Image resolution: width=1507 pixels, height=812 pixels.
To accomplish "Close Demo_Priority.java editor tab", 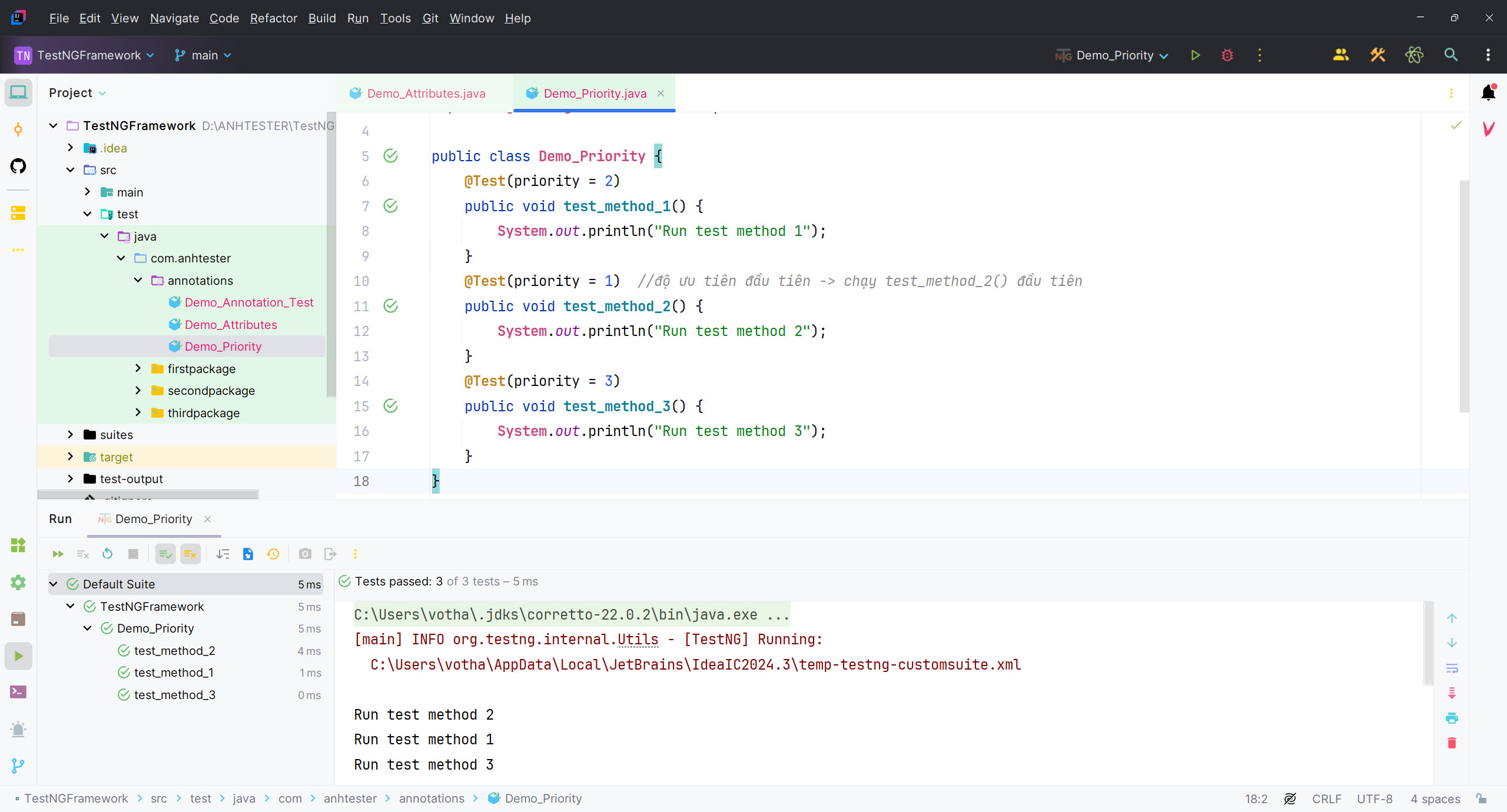I will (660, 94).
